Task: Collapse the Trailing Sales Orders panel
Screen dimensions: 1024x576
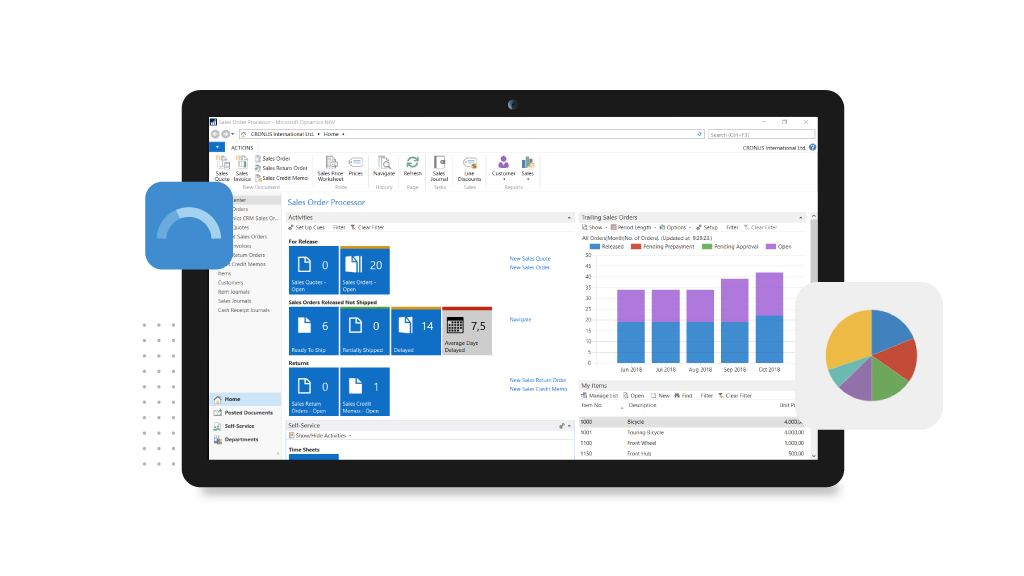Action: click(799, 217)
